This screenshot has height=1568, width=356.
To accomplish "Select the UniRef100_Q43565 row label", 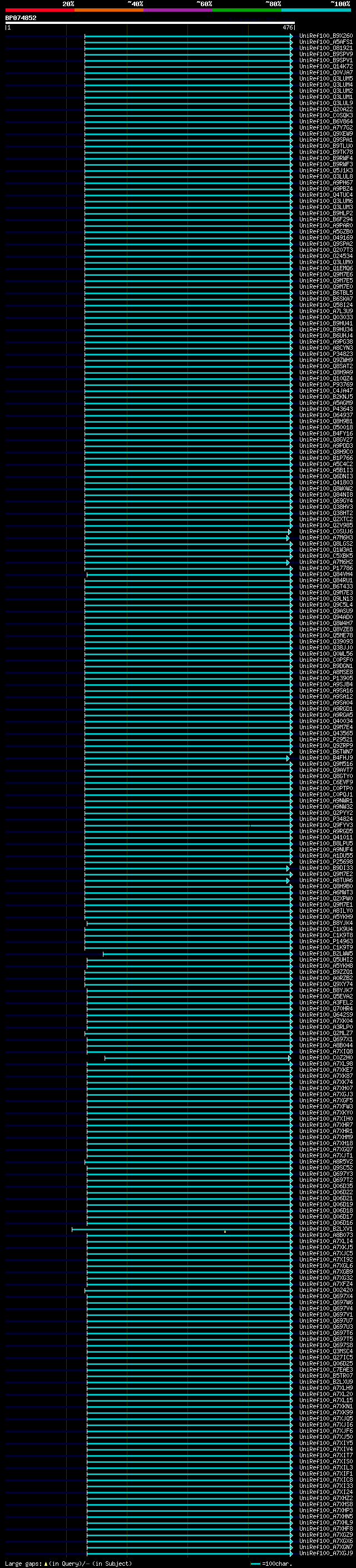I will coord(325,734).
